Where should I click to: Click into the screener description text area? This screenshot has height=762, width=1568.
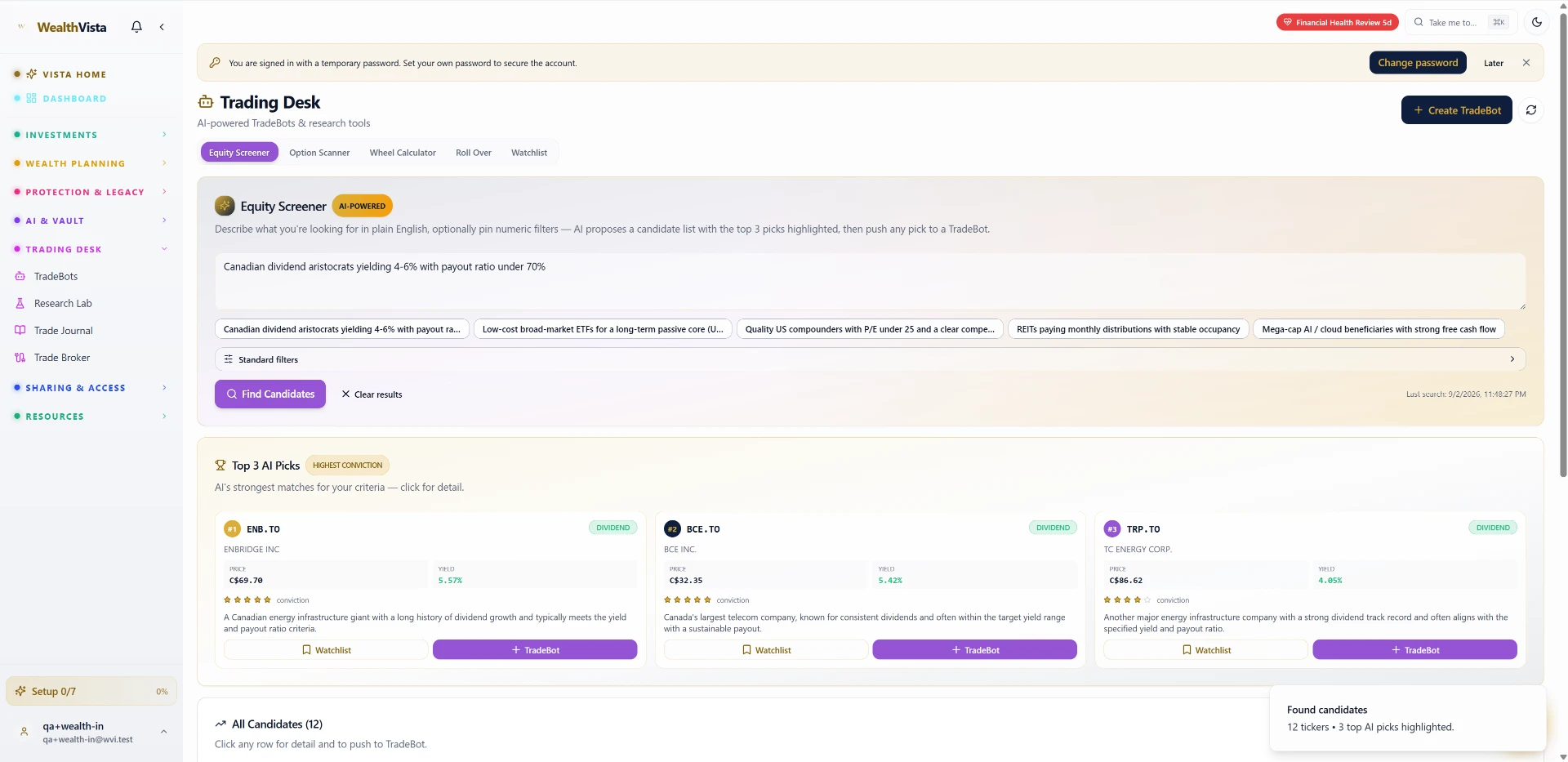click(x=870, y=282)
